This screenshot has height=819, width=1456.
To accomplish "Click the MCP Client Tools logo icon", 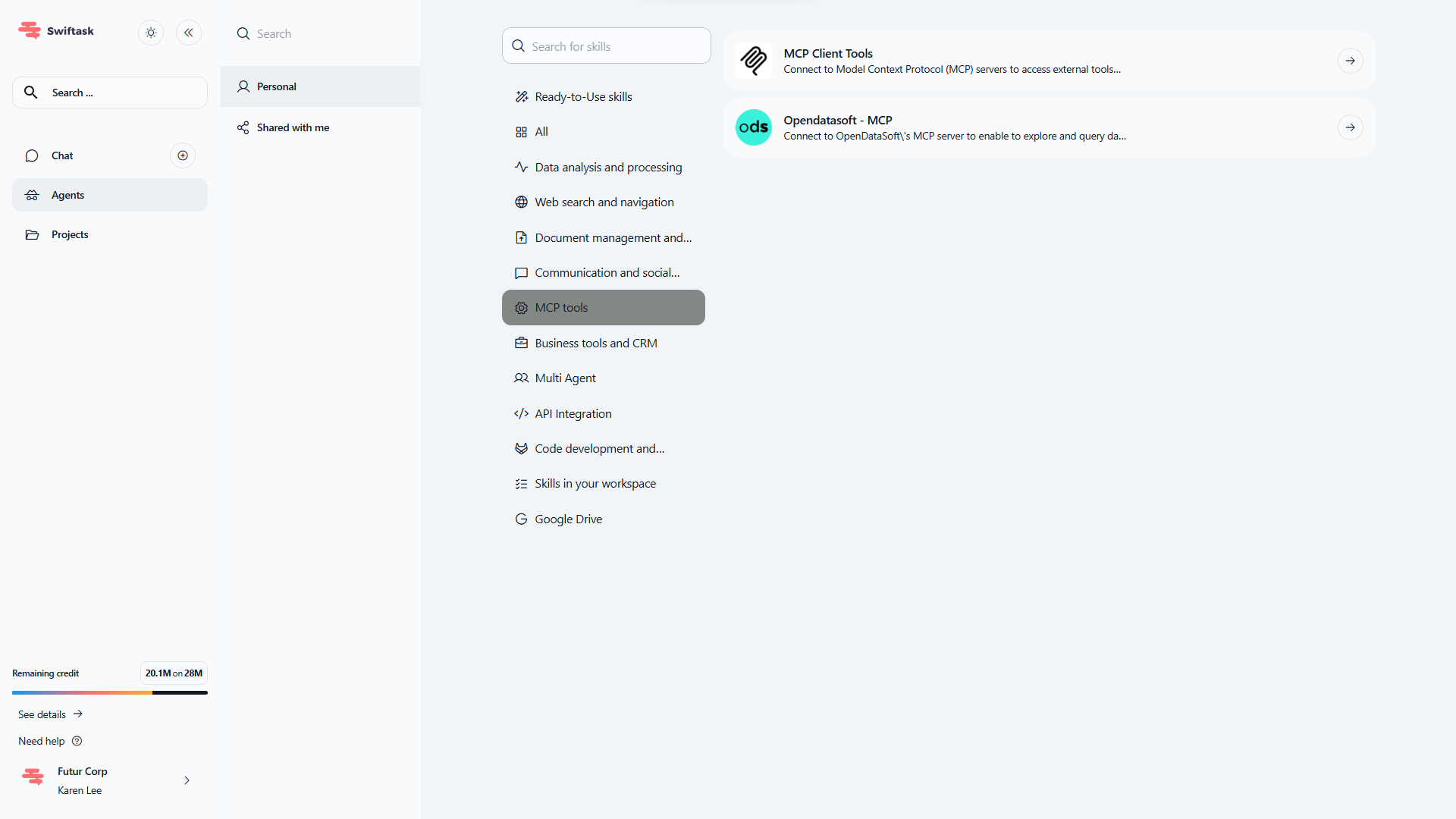I will (753, 61).
